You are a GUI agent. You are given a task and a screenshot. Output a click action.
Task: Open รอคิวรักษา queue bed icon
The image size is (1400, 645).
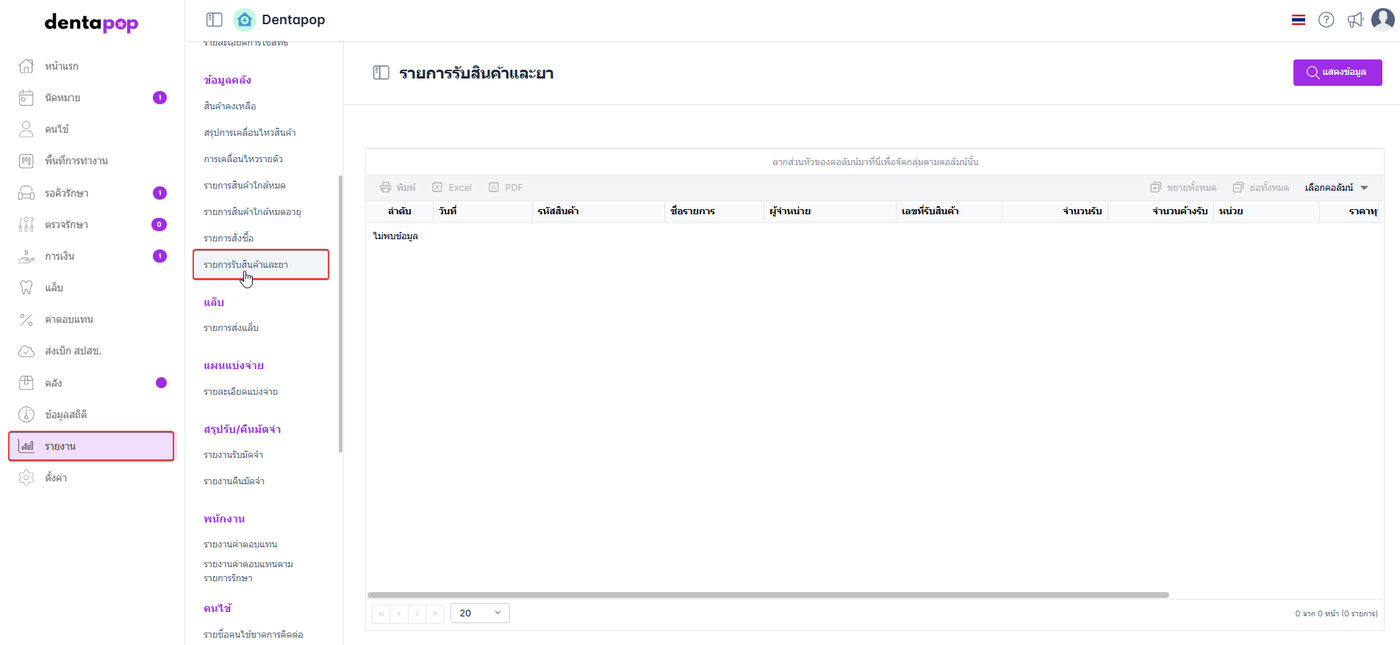click(x=27, y=193)
